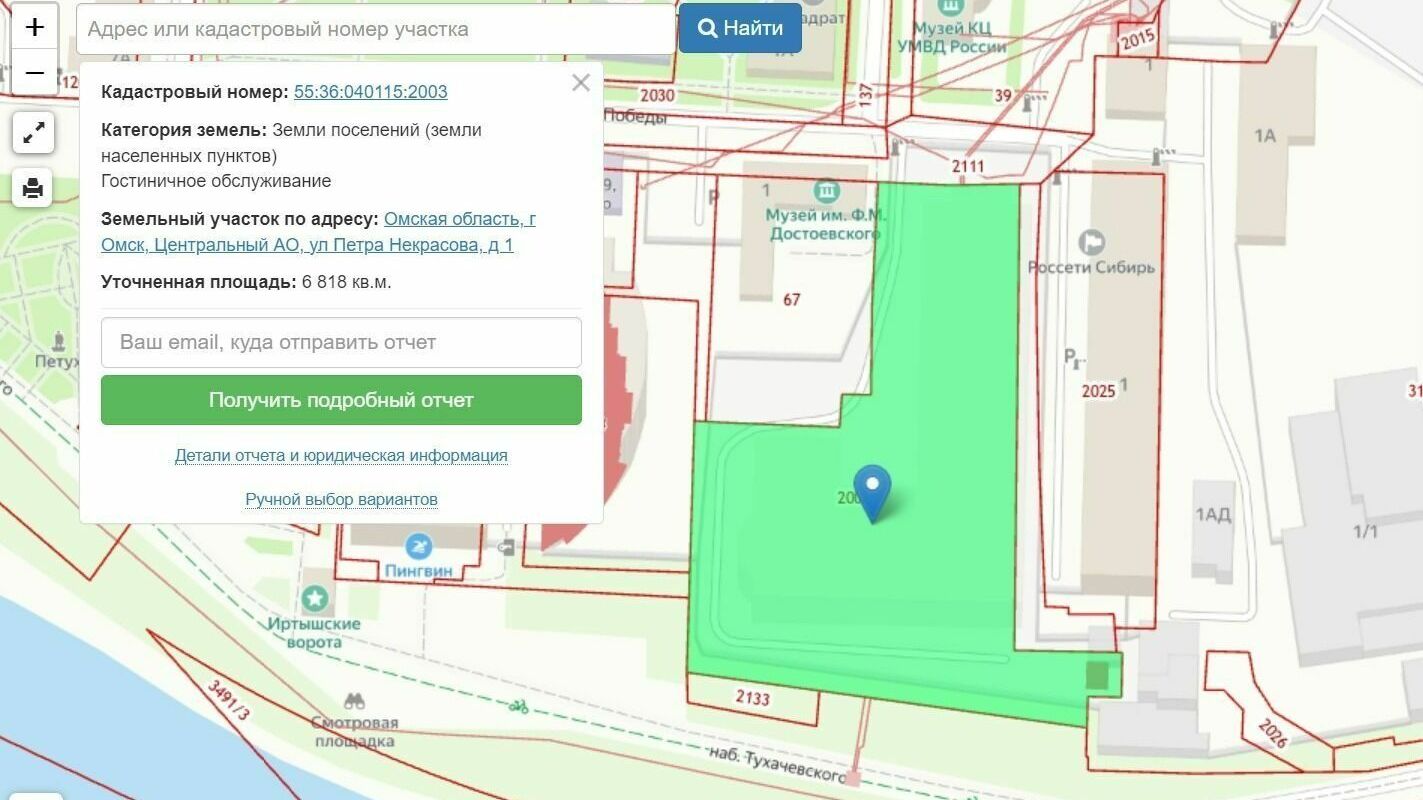The height and width of the screenshot is (800, 1423).
Task: Click the email input for report
Action: click(x=341, y=342)
